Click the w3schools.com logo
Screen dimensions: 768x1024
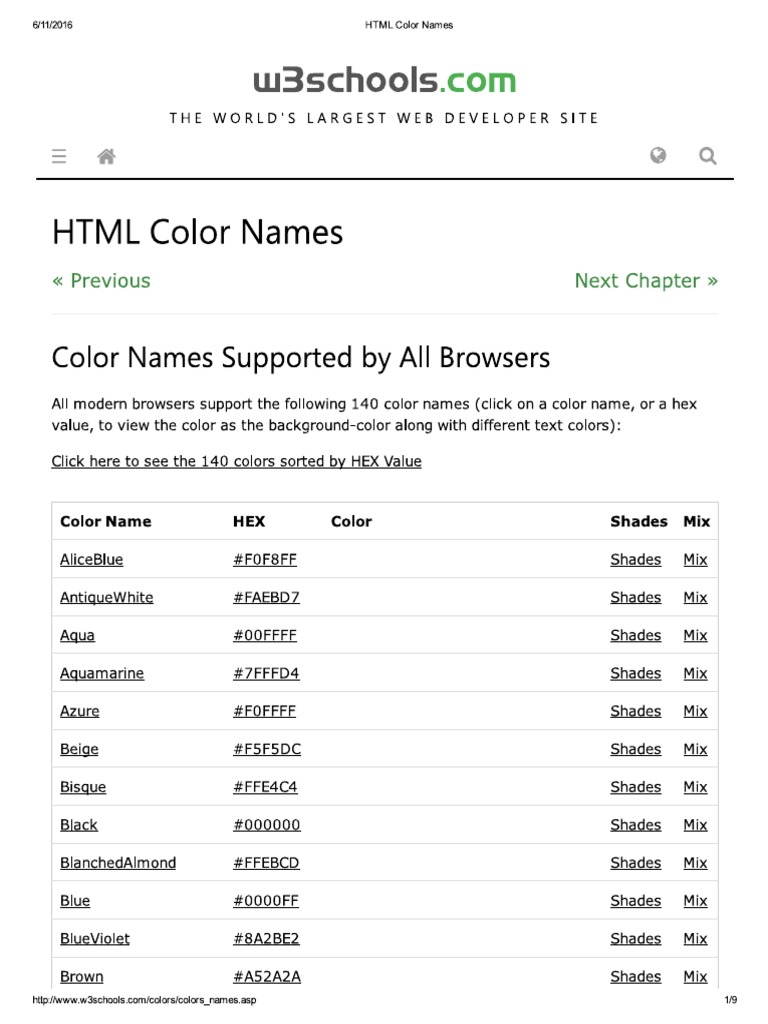384,80
